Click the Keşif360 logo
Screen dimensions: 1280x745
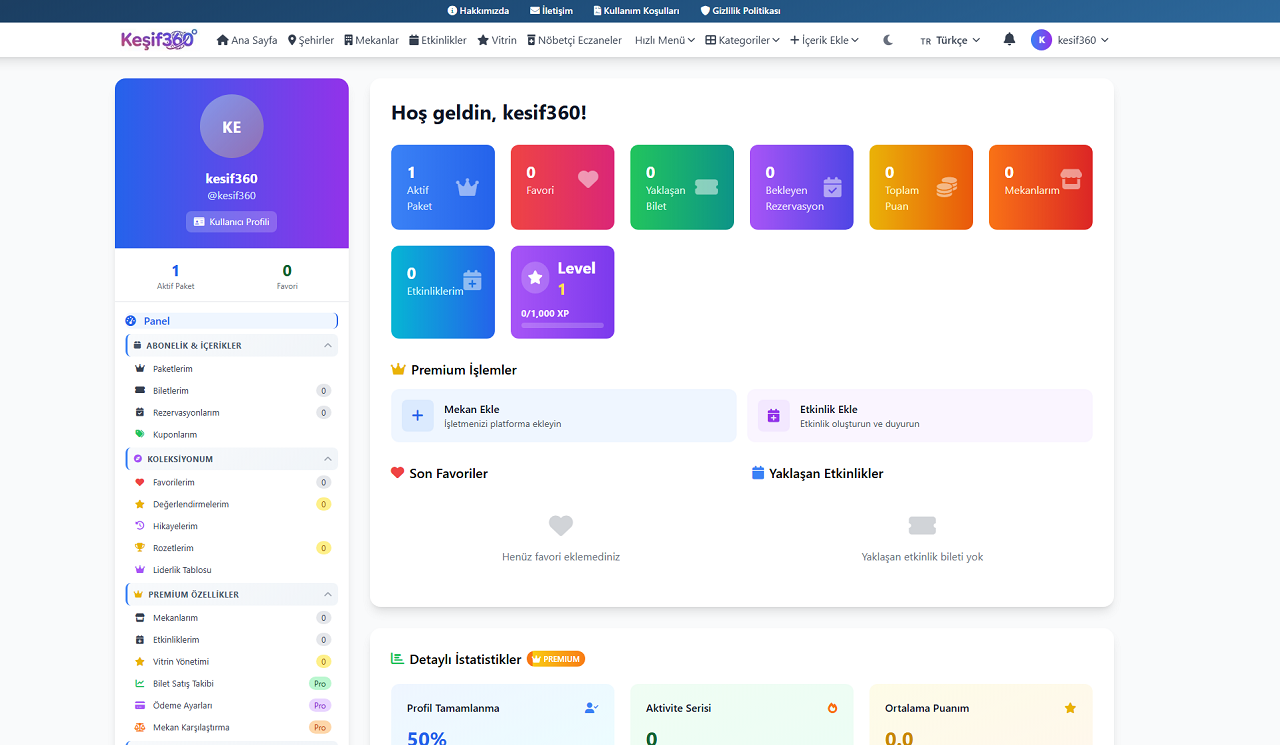point(159,40)
